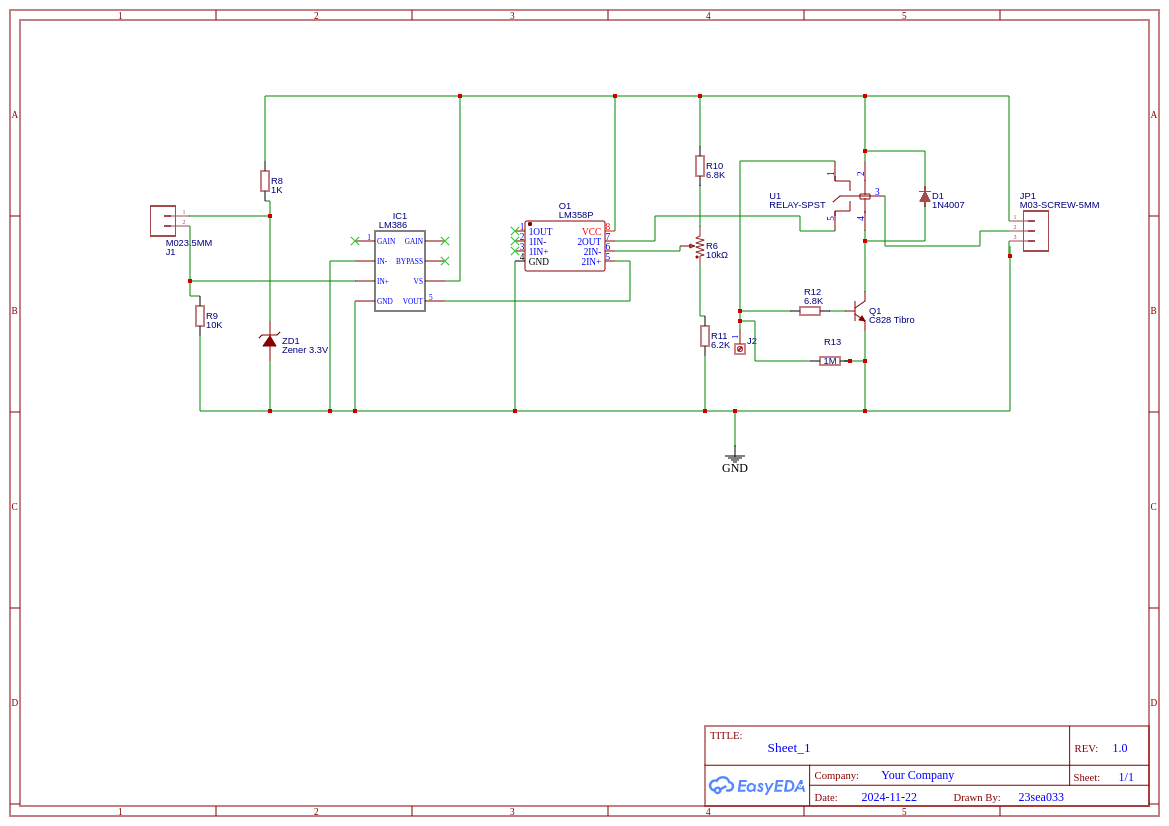The width and height of the screenshot is (1169, 826).
Task: Select the R12 6.8K resistor symbol
Action: (810, 311)
